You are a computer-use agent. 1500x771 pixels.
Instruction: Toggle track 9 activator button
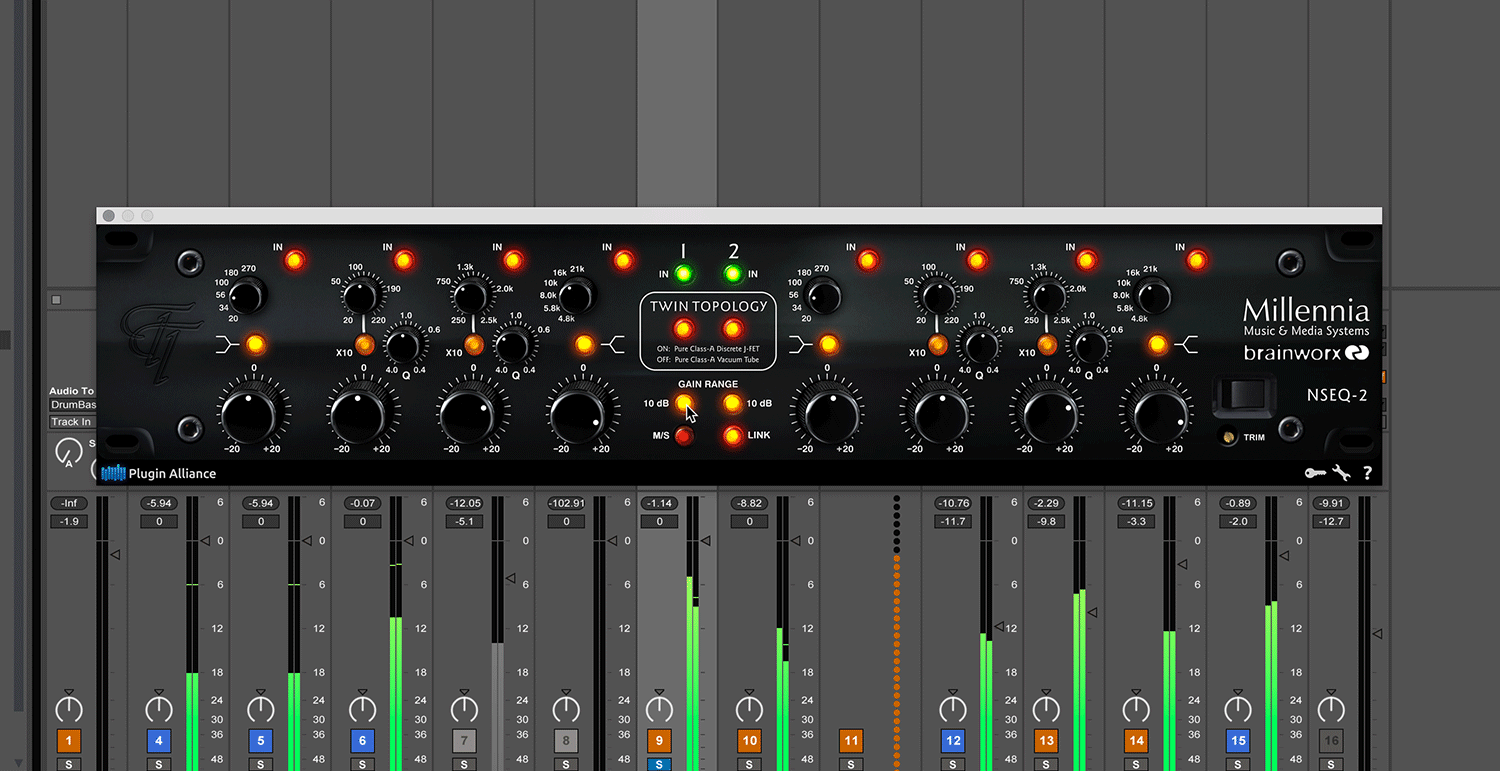click(659, 741)
